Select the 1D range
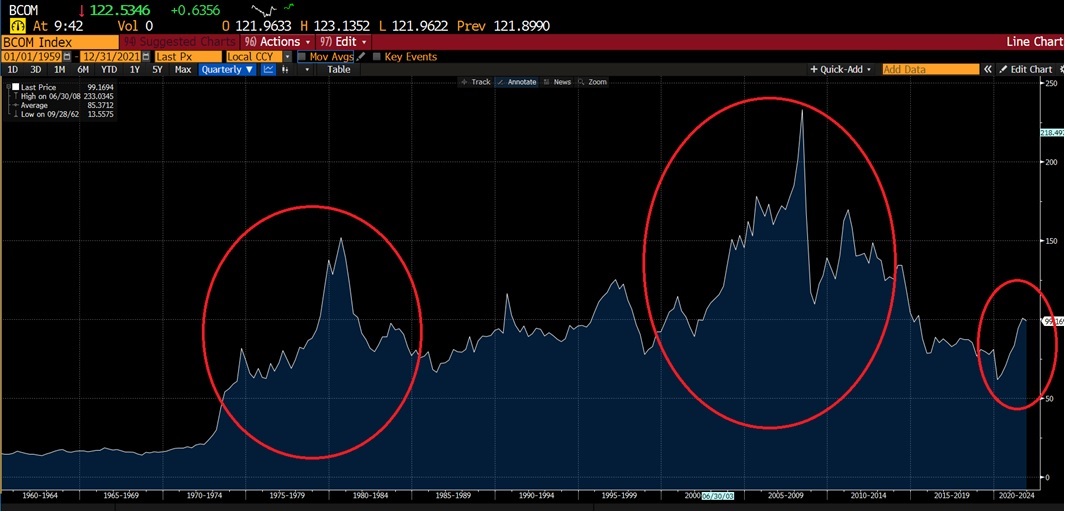Viewport: 1065px width, 512px height. click(13, 69)
